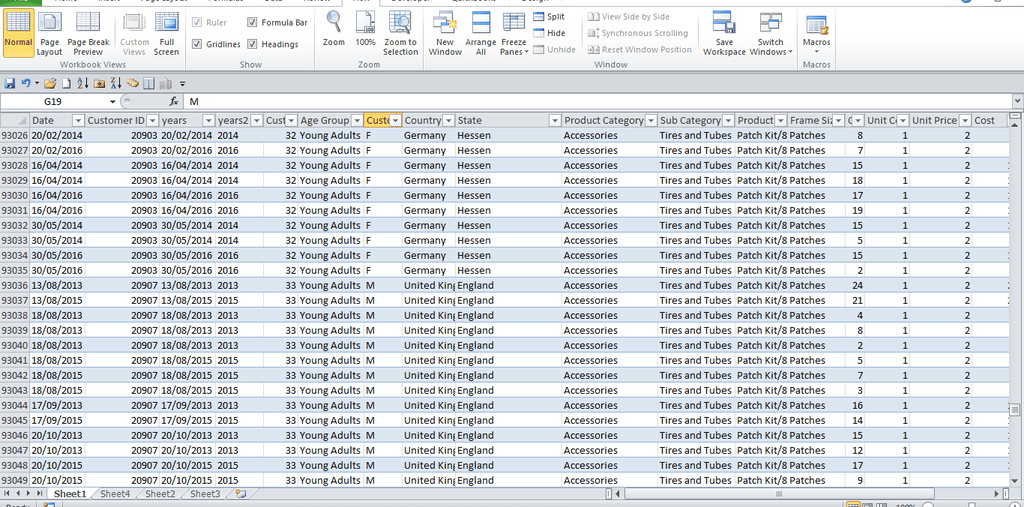Screen dimensions: 1024x507
Task: Switch to Page Layout view
Action: click(50, 34)
